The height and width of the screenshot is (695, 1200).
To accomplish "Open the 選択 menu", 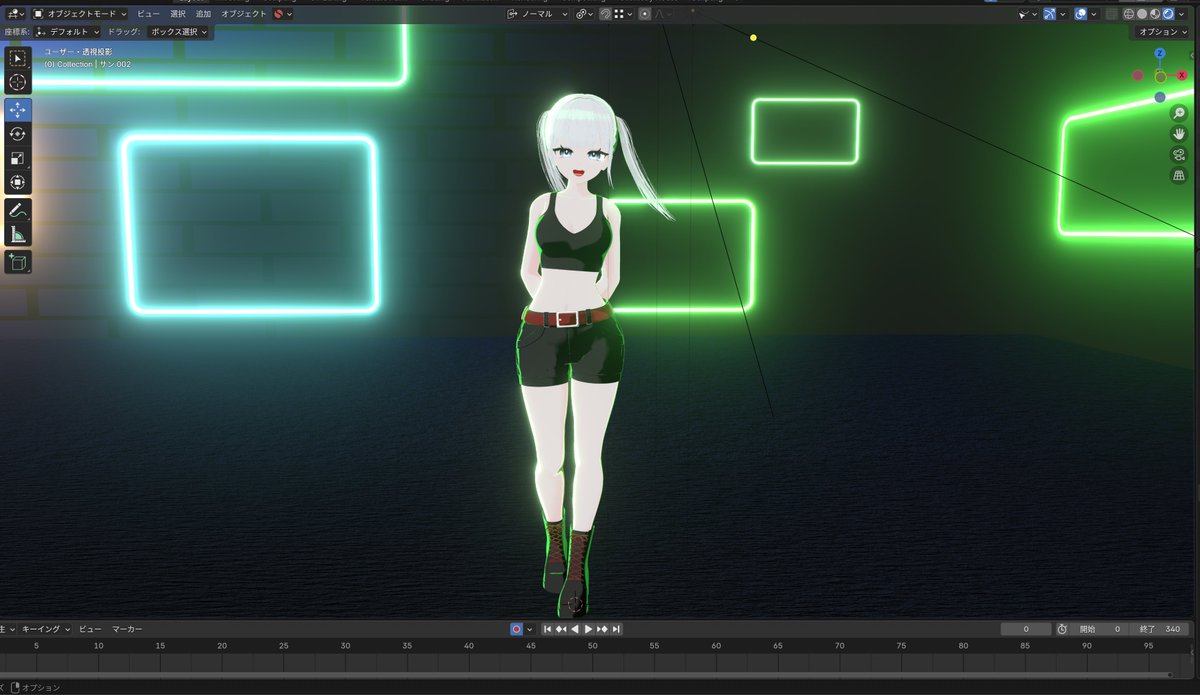I will coord(178,14).
